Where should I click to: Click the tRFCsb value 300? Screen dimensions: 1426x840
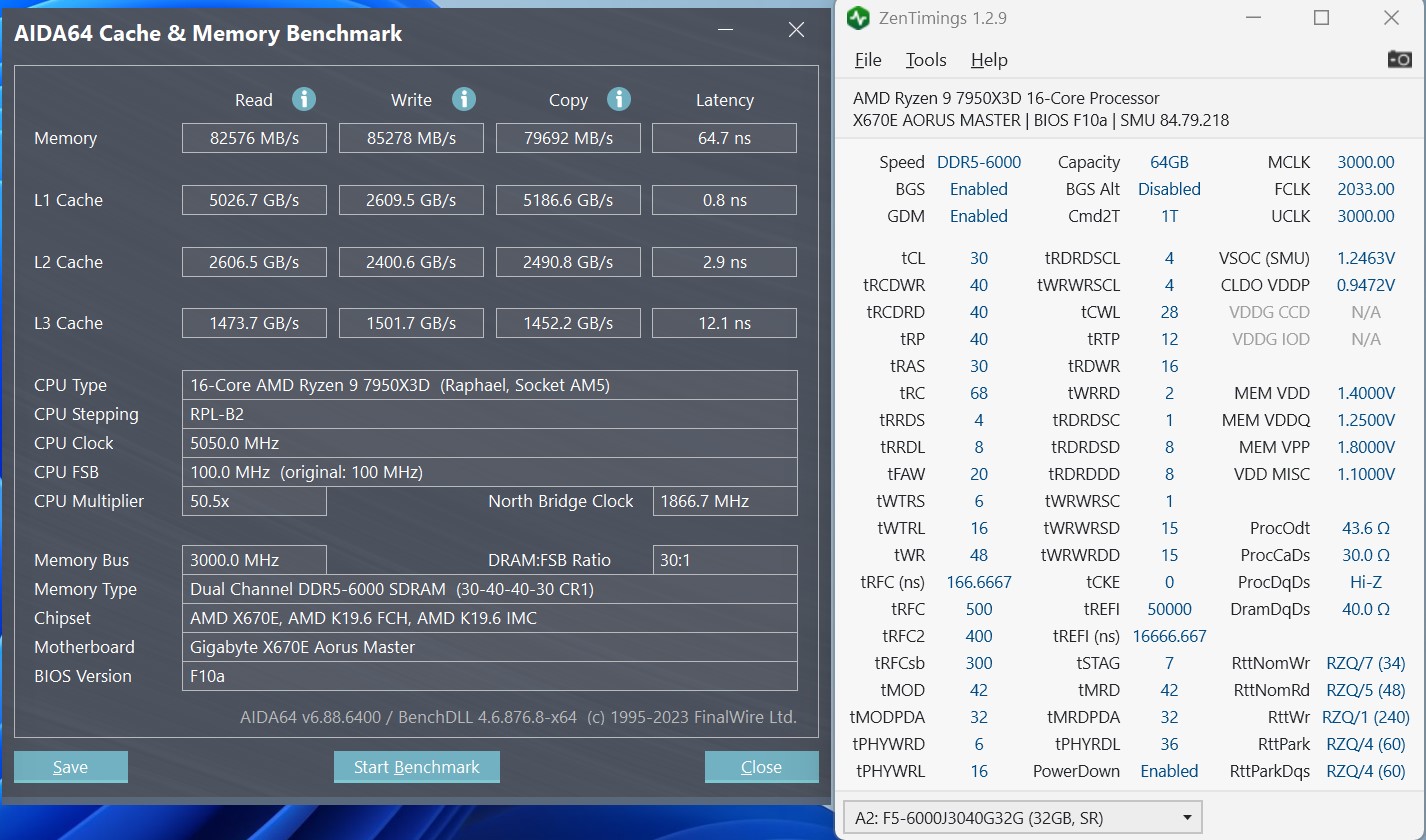click(x=979, y=663)
